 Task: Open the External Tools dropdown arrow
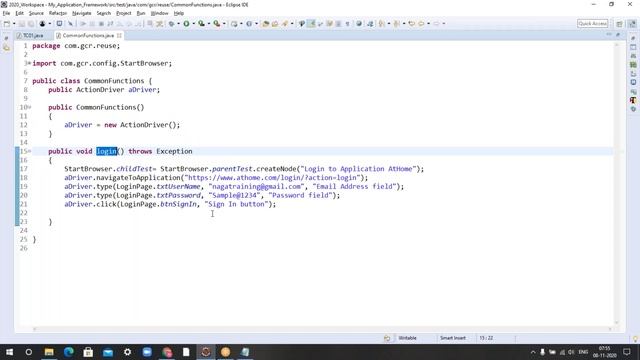tap(224, 24)
